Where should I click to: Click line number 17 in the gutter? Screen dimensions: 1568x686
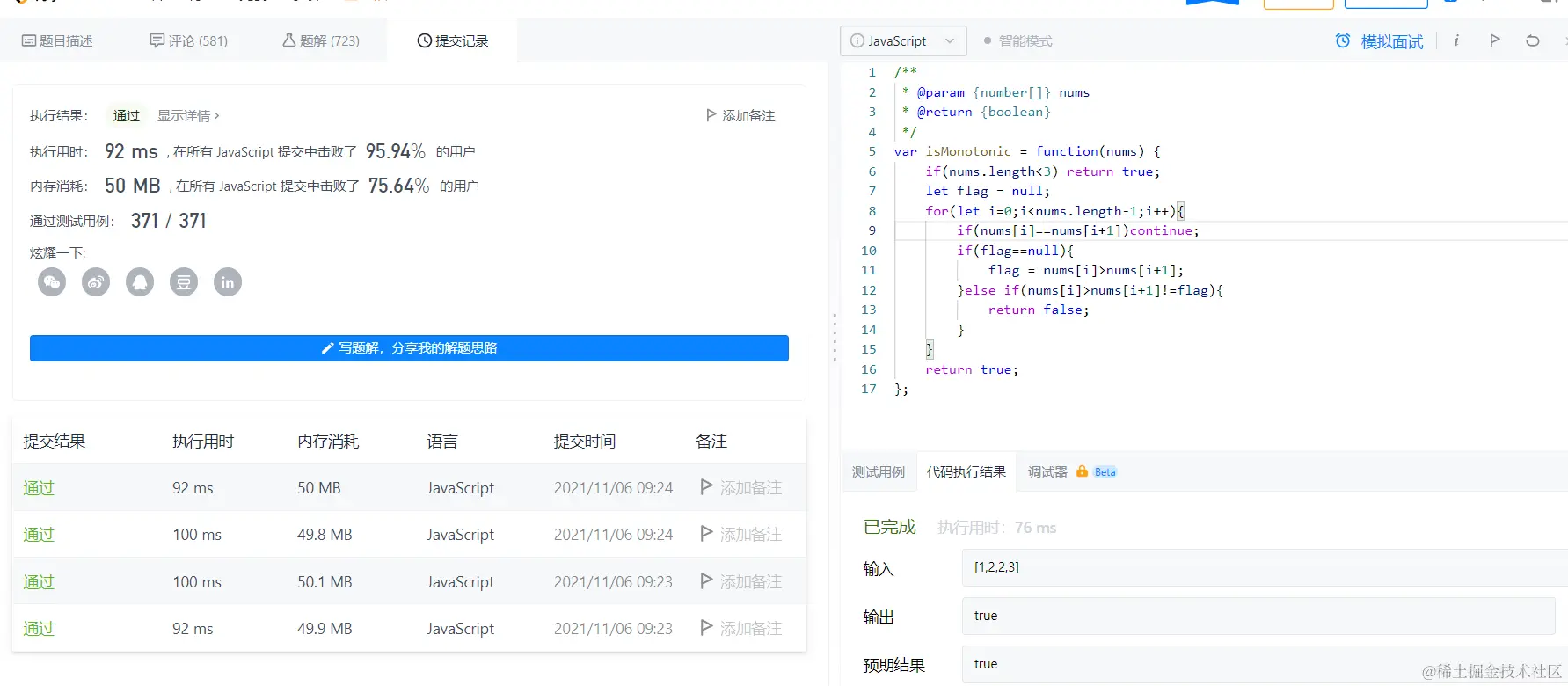click(x=869, y=389)
